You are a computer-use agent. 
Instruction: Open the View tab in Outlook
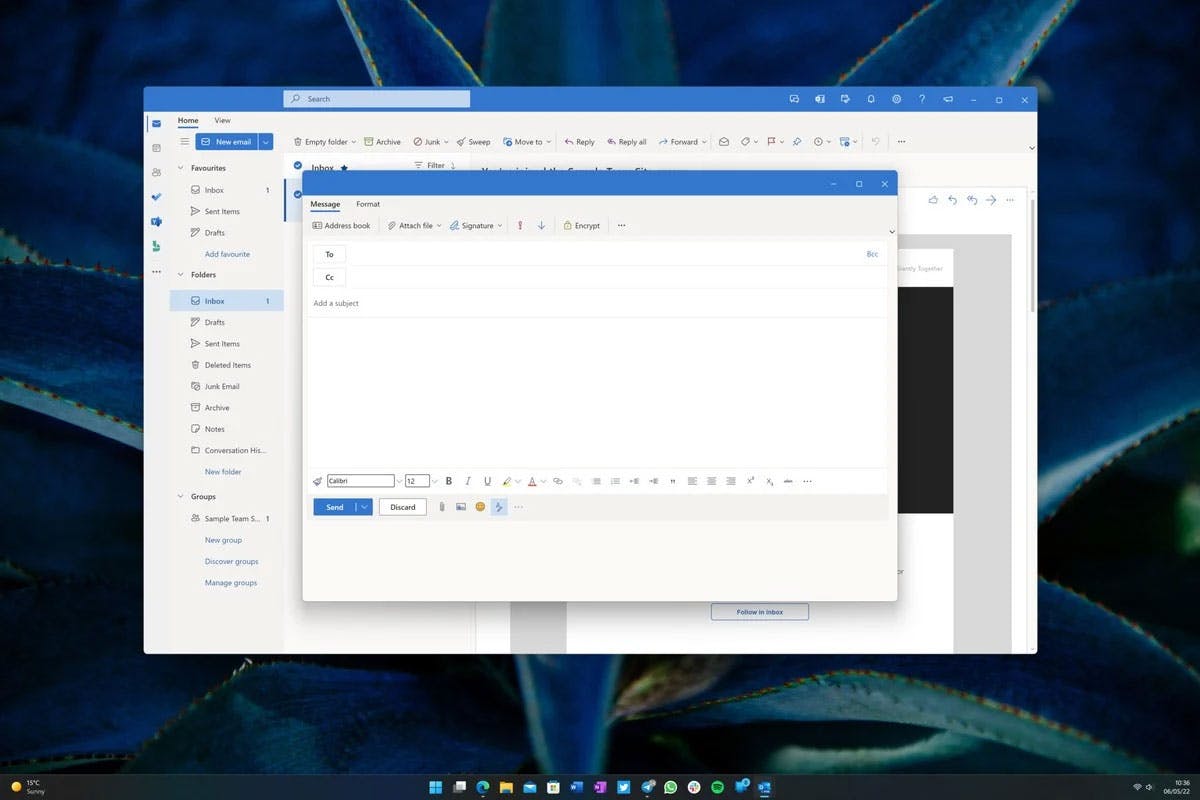click(222, 120)
